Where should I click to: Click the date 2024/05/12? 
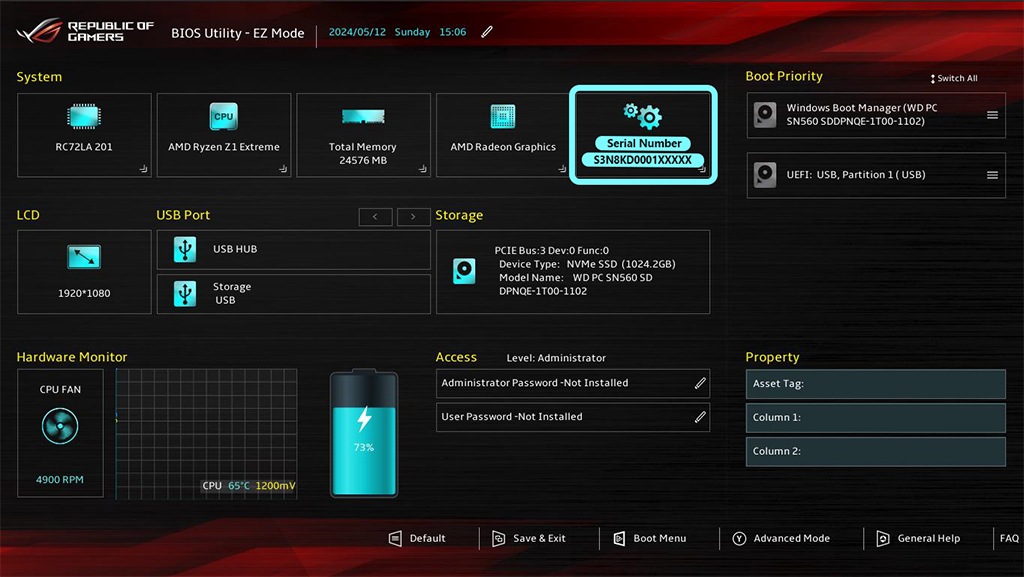357,32
